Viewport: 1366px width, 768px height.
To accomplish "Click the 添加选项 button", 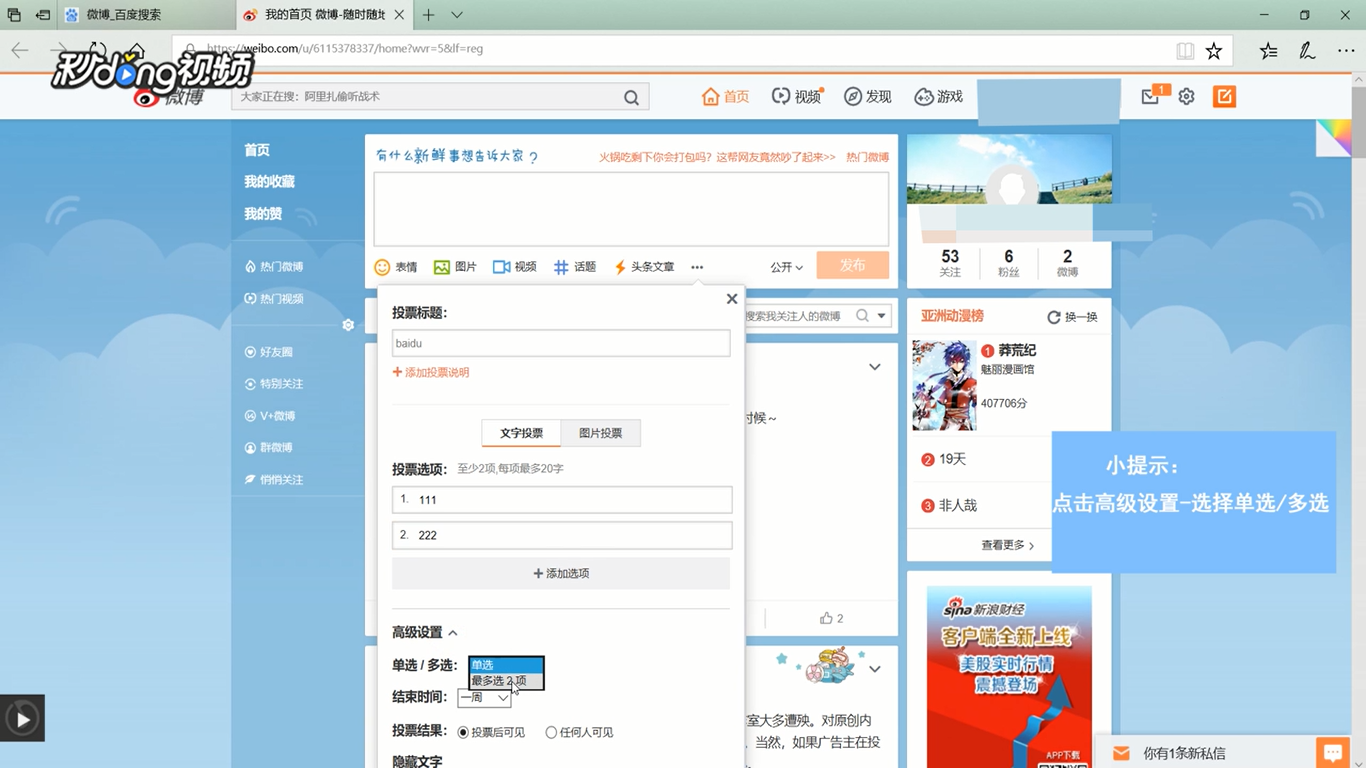I will [560, 573].
